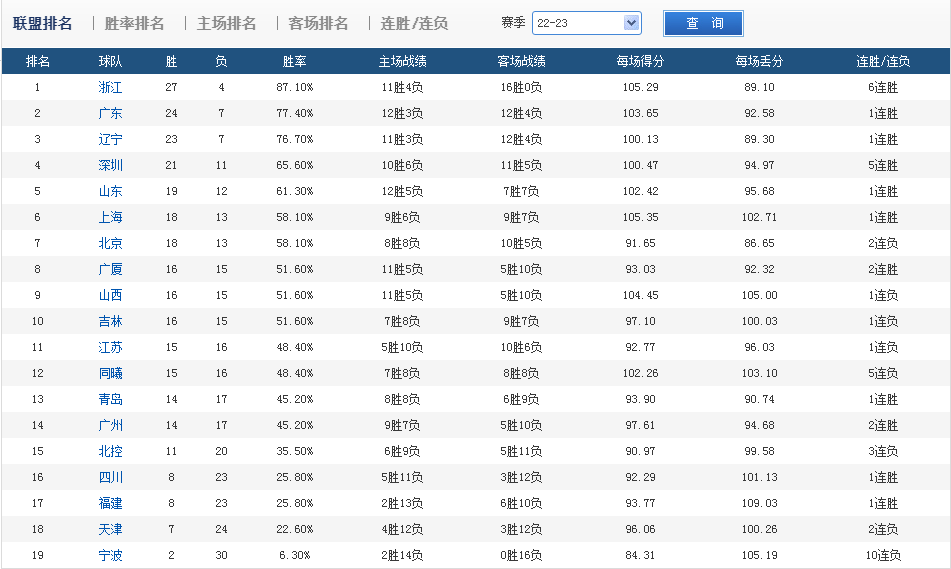Screen dimensions: 951x569
Task: Click the 球队 column header
Action: 110,61
